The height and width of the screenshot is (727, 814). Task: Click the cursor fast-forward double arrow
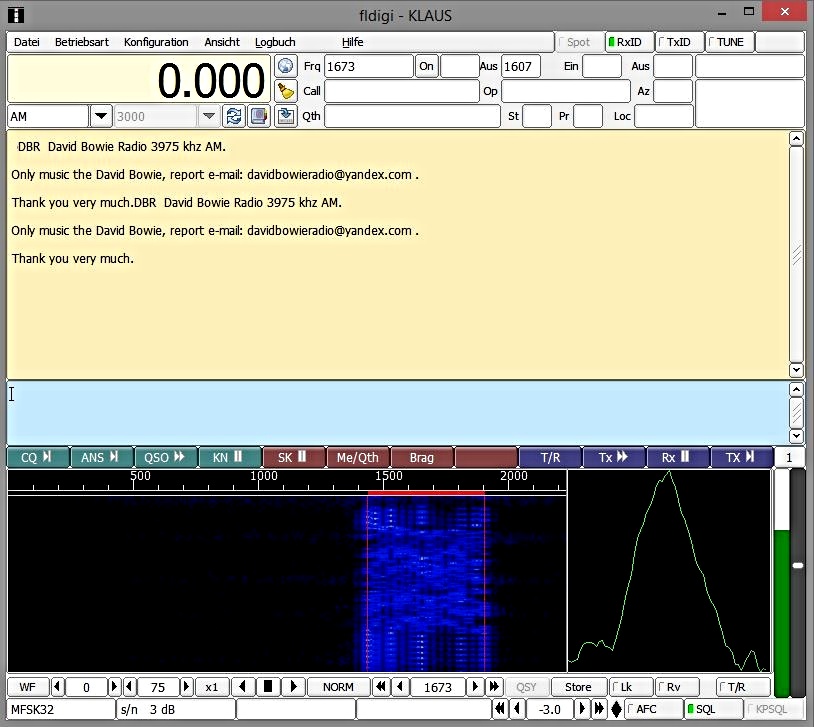click(x=494, y=686)
